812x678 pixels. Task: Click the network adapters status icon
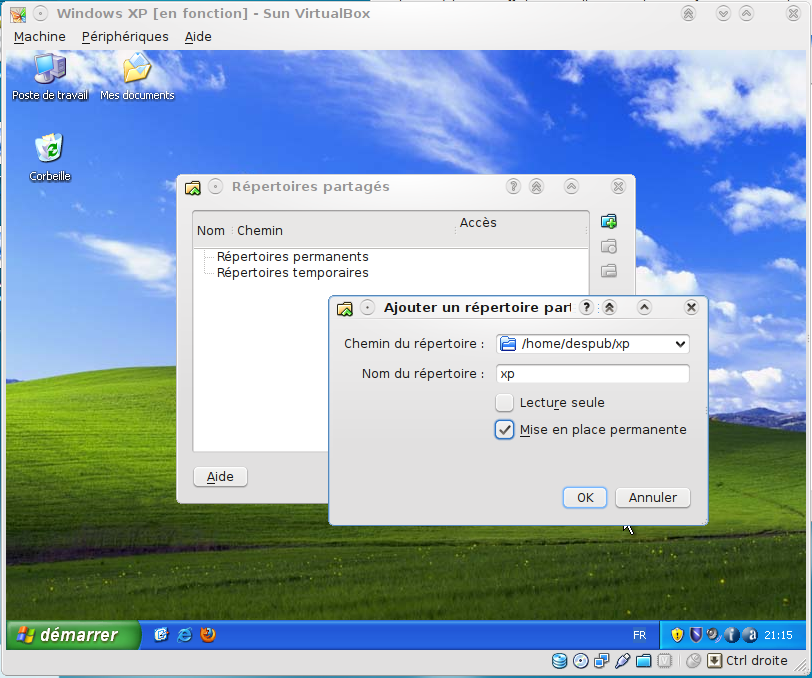click(x=602, y=661)
